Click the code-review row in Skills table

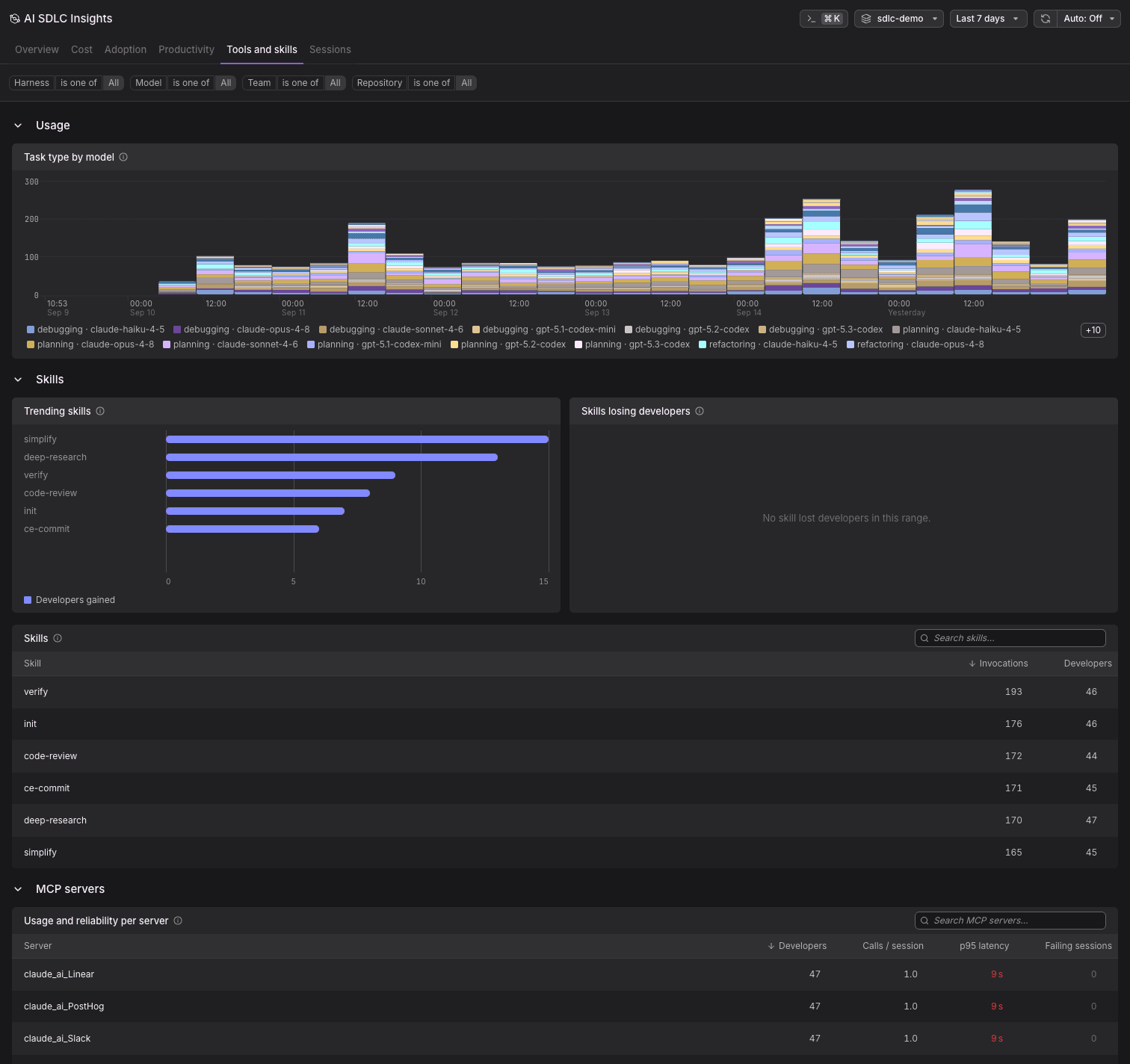tap(565, 756)
